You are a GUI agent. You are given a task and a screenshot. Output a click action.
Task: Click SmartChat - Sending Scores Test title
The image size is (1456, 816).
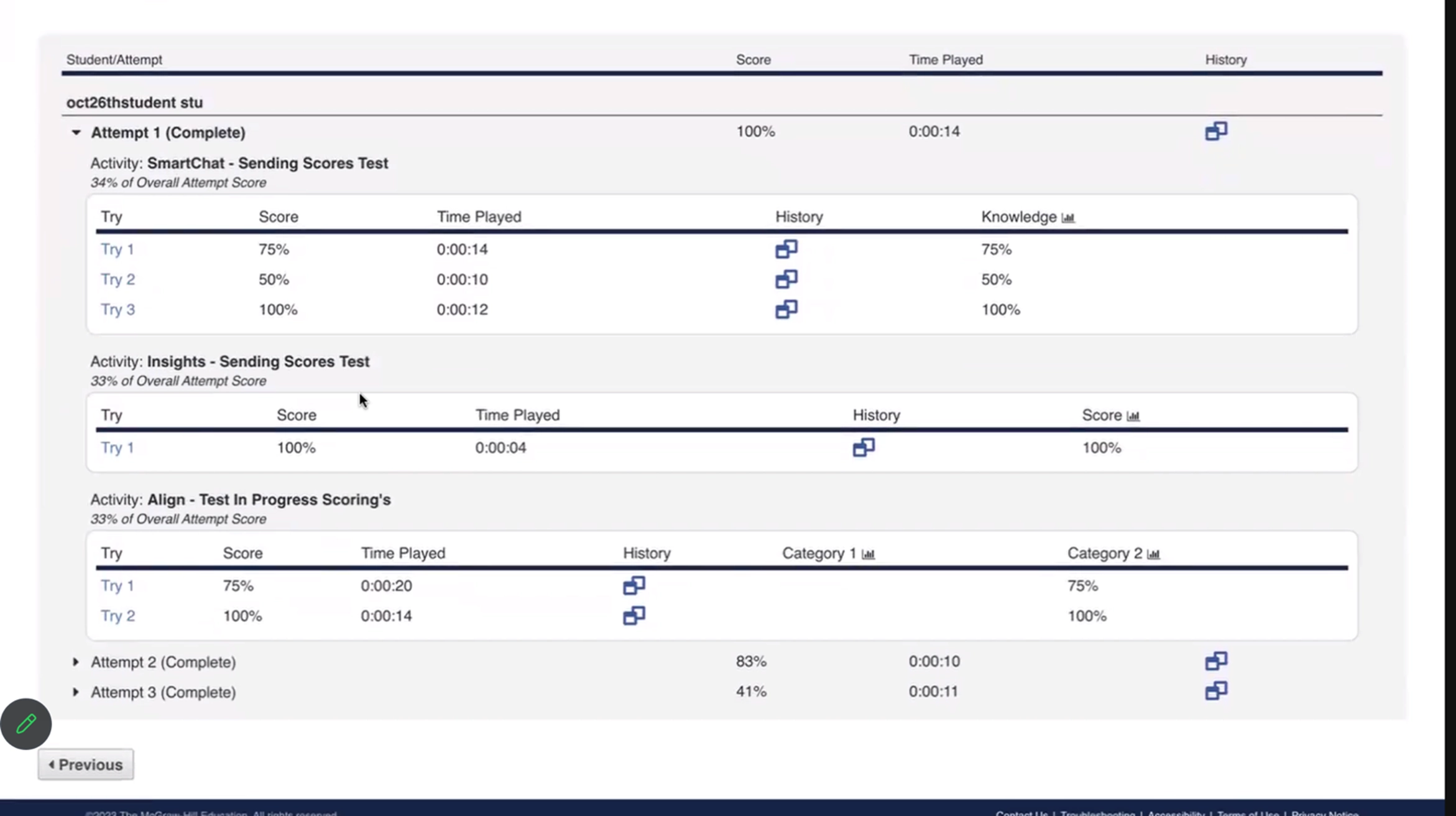click(267, 163)
